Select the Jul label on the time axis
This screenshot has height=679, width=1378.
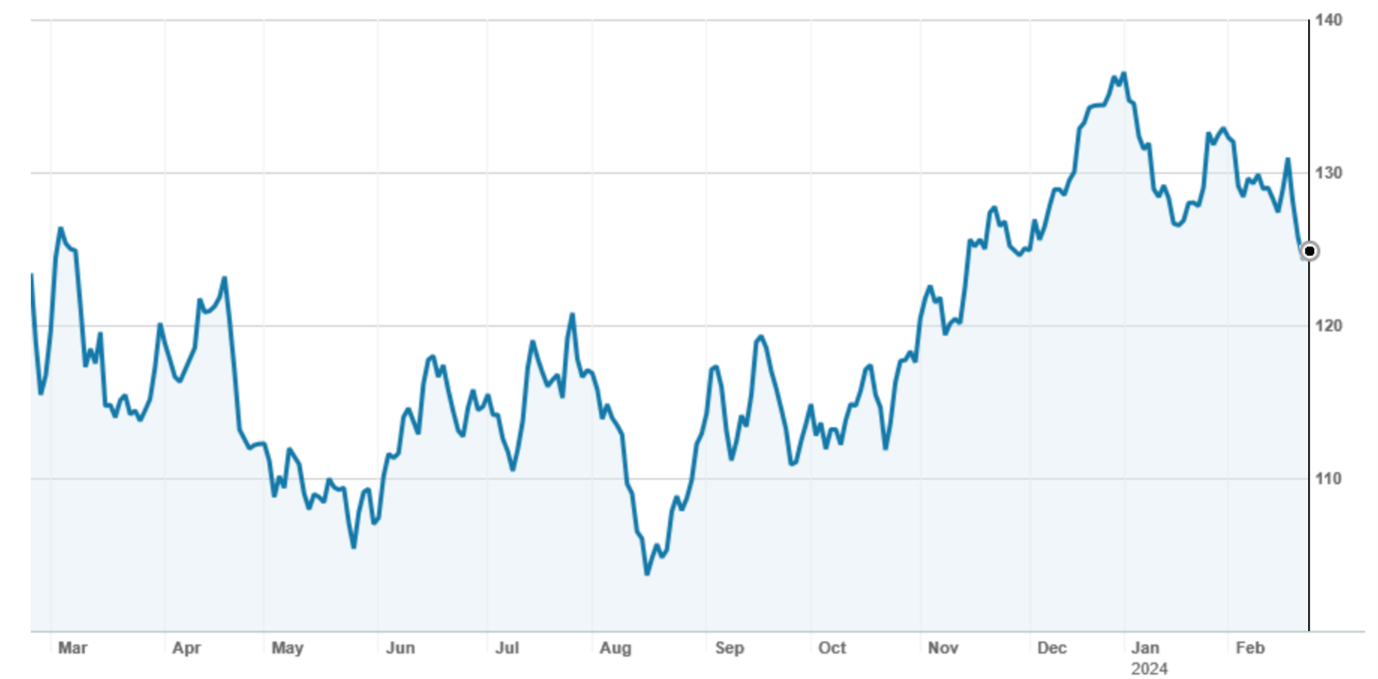[x=507, y=648]
